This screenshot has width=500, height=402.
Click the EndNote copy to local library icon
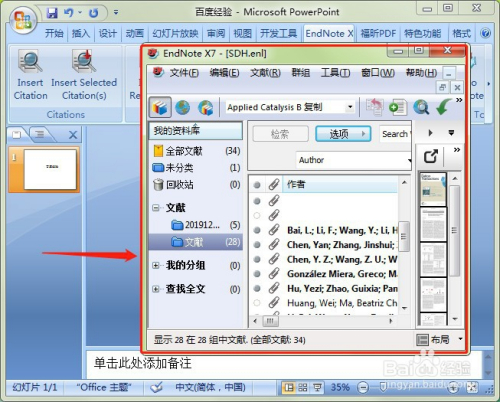point(374,107)
